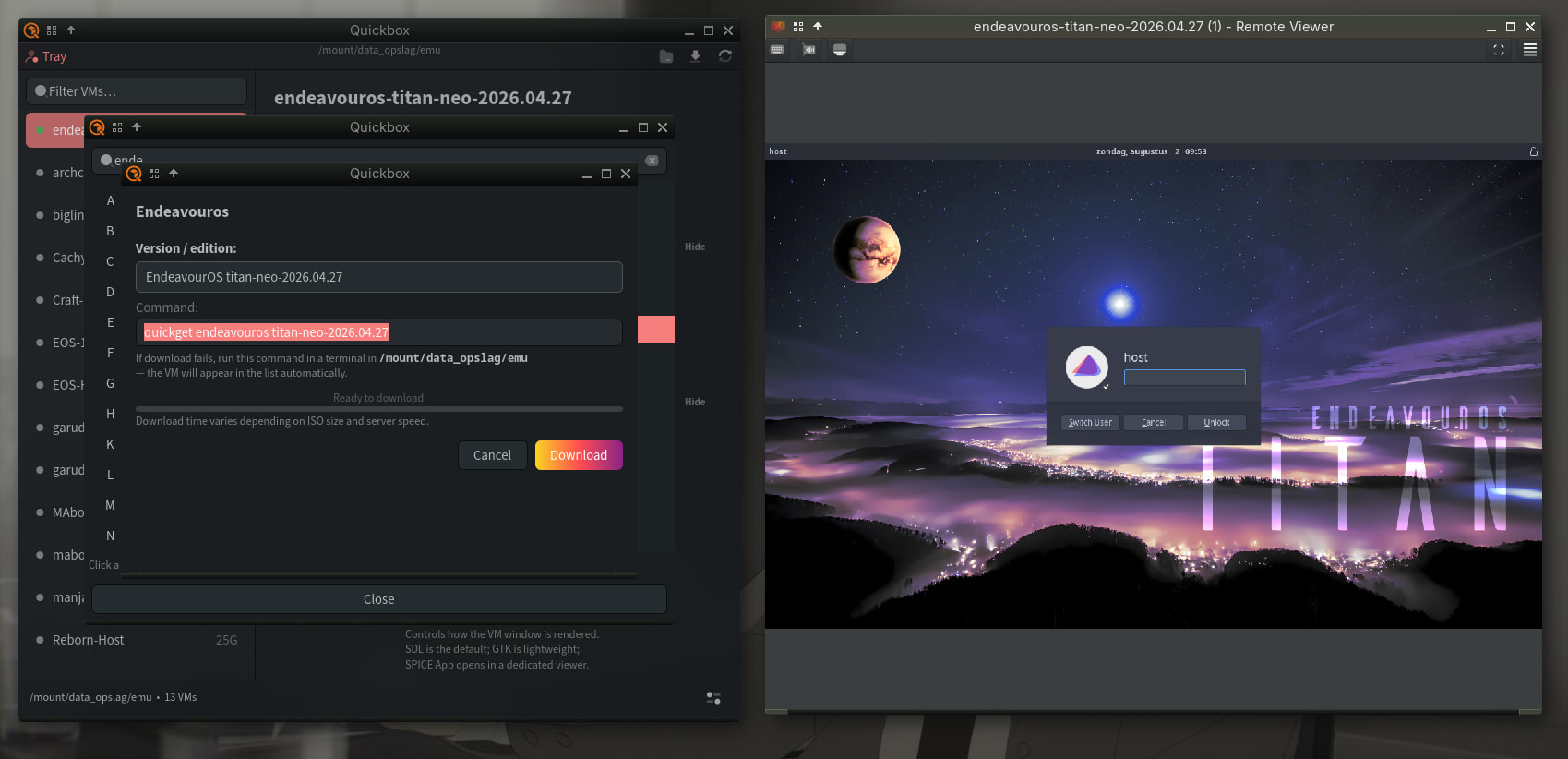This screenshot has width=1568, height=759.
Task: Click the up-arrow icon in the Endeavouros download dialog
Action: pos(174,174)
